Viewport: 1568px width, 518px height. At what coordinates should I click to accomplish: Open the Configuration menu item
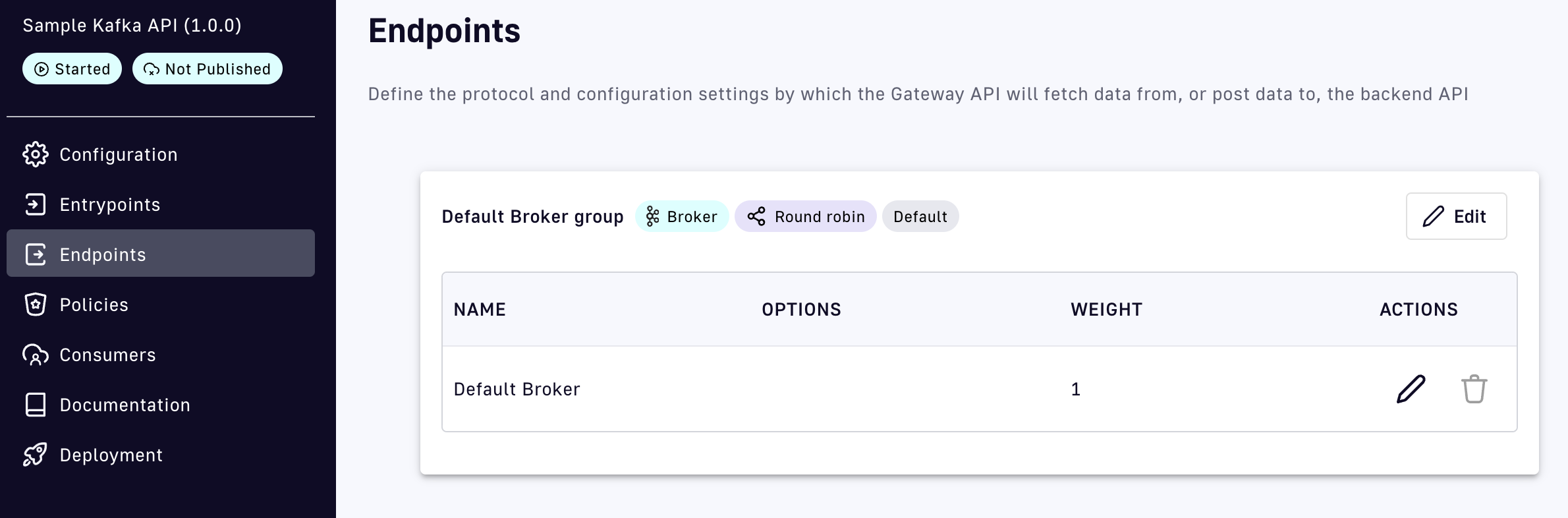tap(119, 154)
